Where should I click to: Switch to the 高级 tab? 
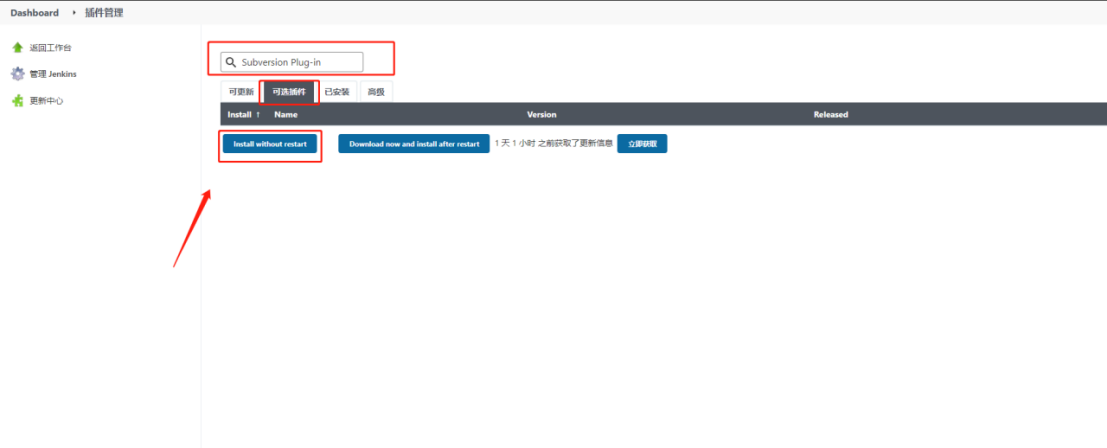click(376, 92)
